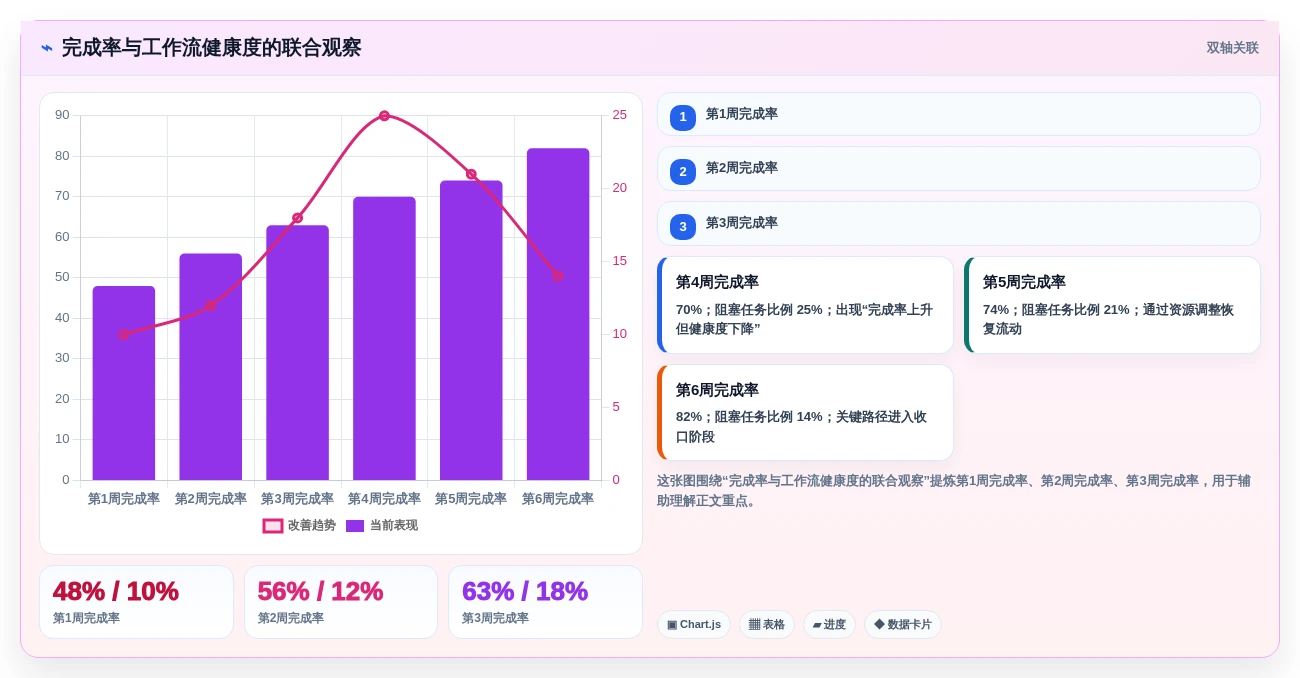Viewport: 1300px width, 678px height.
Task: Click the 进度 tag
Action: point(829,625)
